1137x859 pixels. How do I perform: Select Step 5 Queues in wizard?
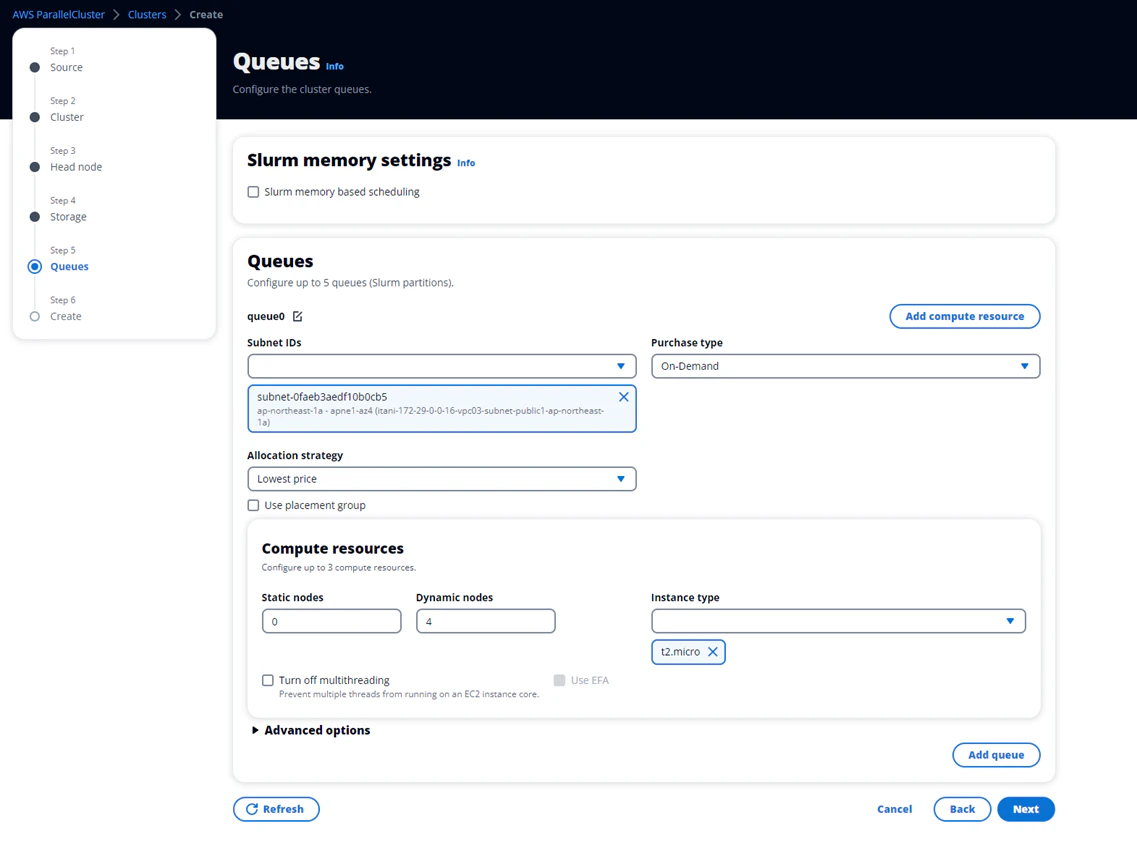click(69, 267)
